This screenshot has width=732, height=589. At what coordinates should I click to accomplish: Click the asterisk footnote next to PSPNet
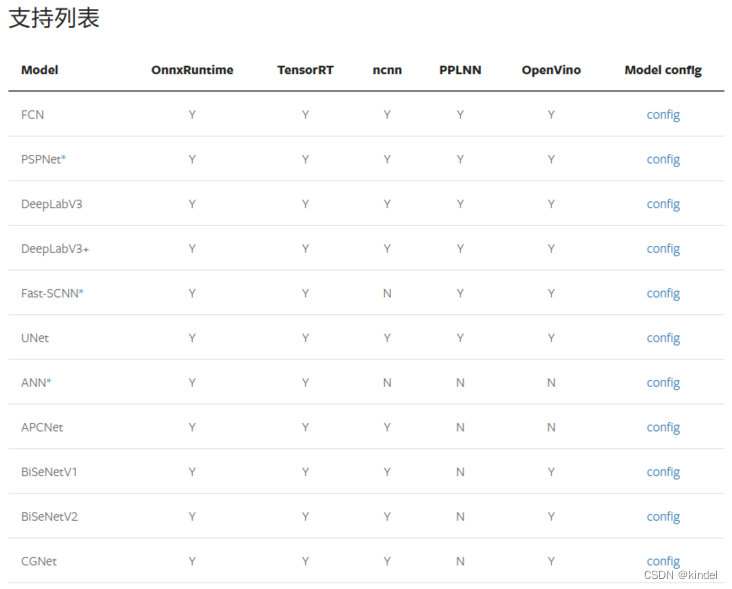coord(63,157)
